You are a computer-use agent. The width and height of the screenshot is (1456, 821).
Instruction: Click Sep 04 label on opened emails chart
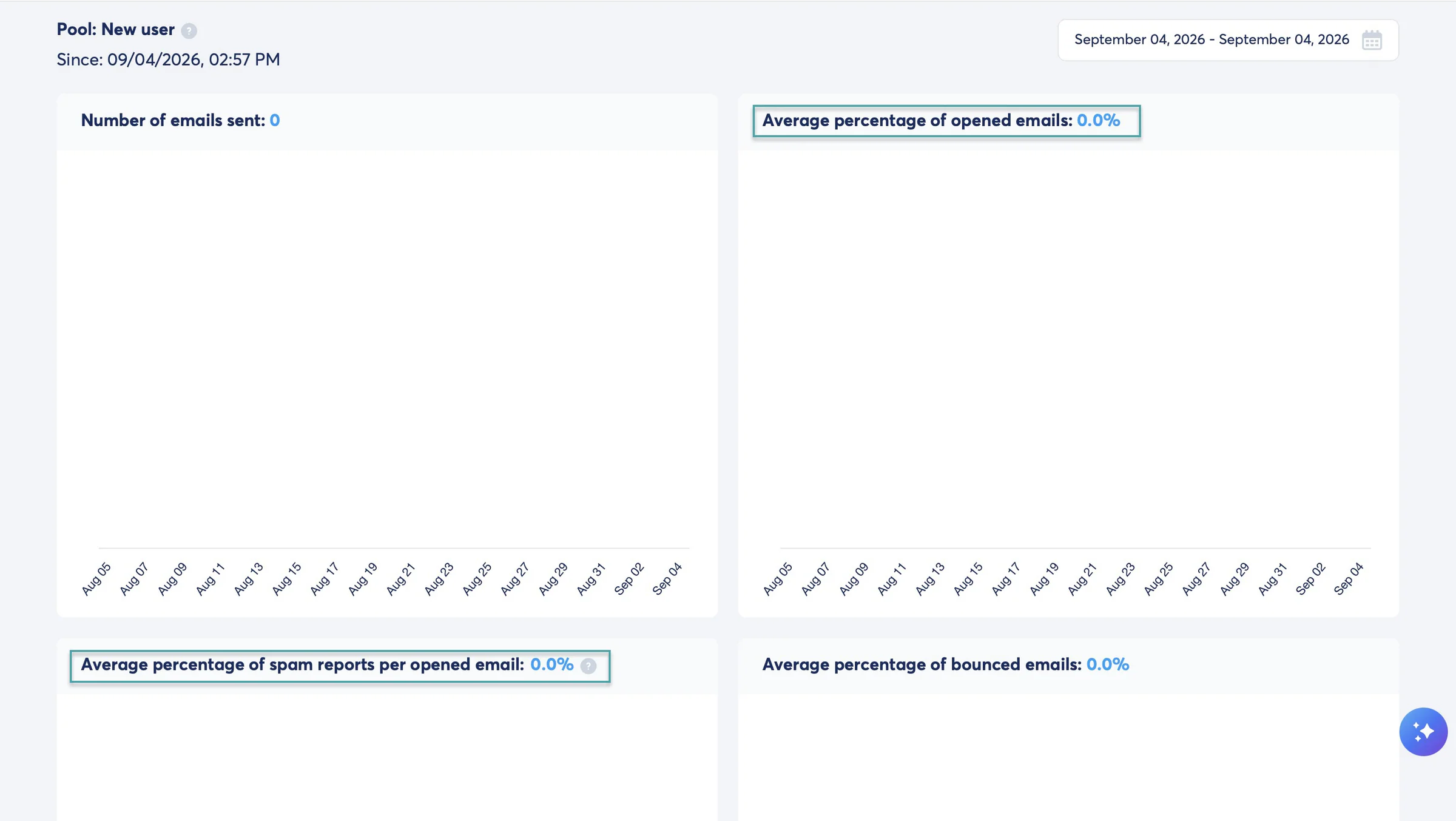1349,579
